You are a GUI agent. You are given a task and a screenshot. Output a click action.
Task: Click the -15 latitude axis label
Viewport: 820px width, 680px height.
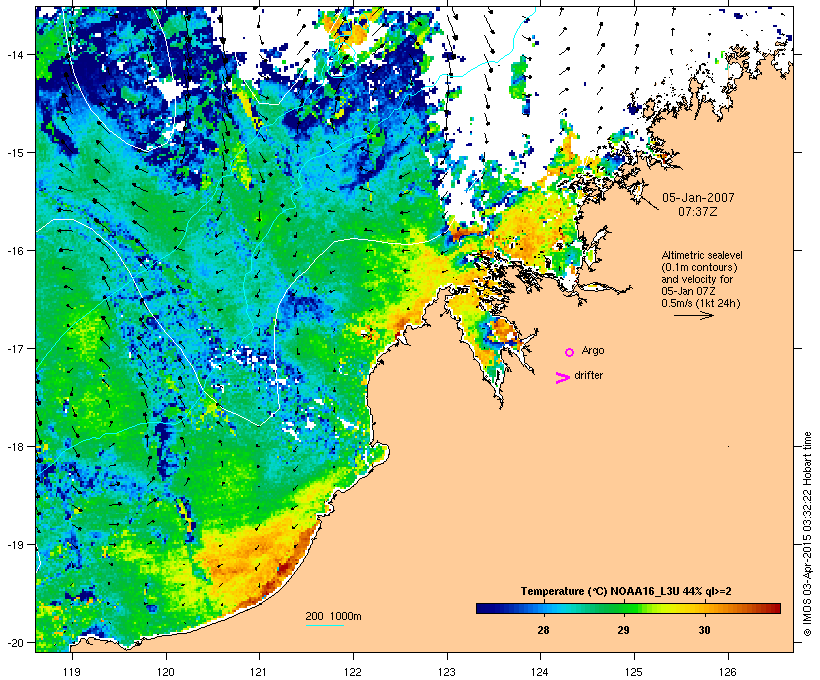pos(15,152)
